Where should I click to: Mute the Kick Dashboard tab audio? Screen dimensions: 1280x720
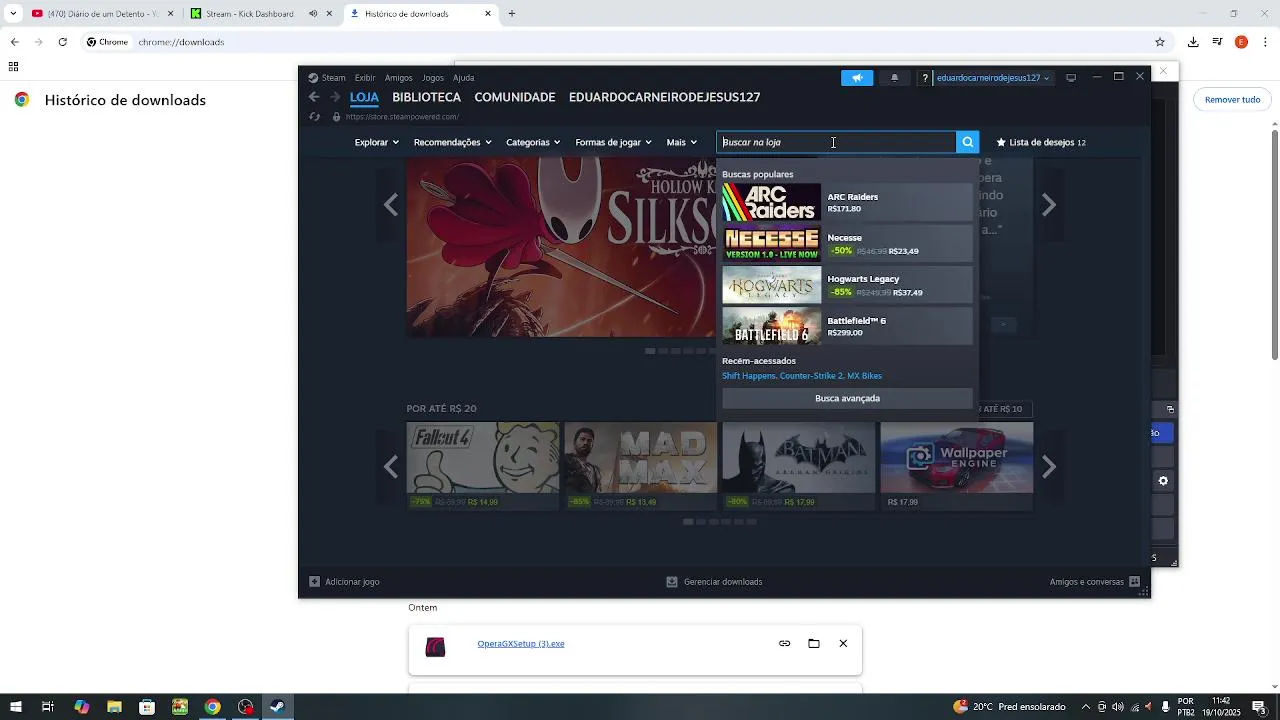coord(313,14)
